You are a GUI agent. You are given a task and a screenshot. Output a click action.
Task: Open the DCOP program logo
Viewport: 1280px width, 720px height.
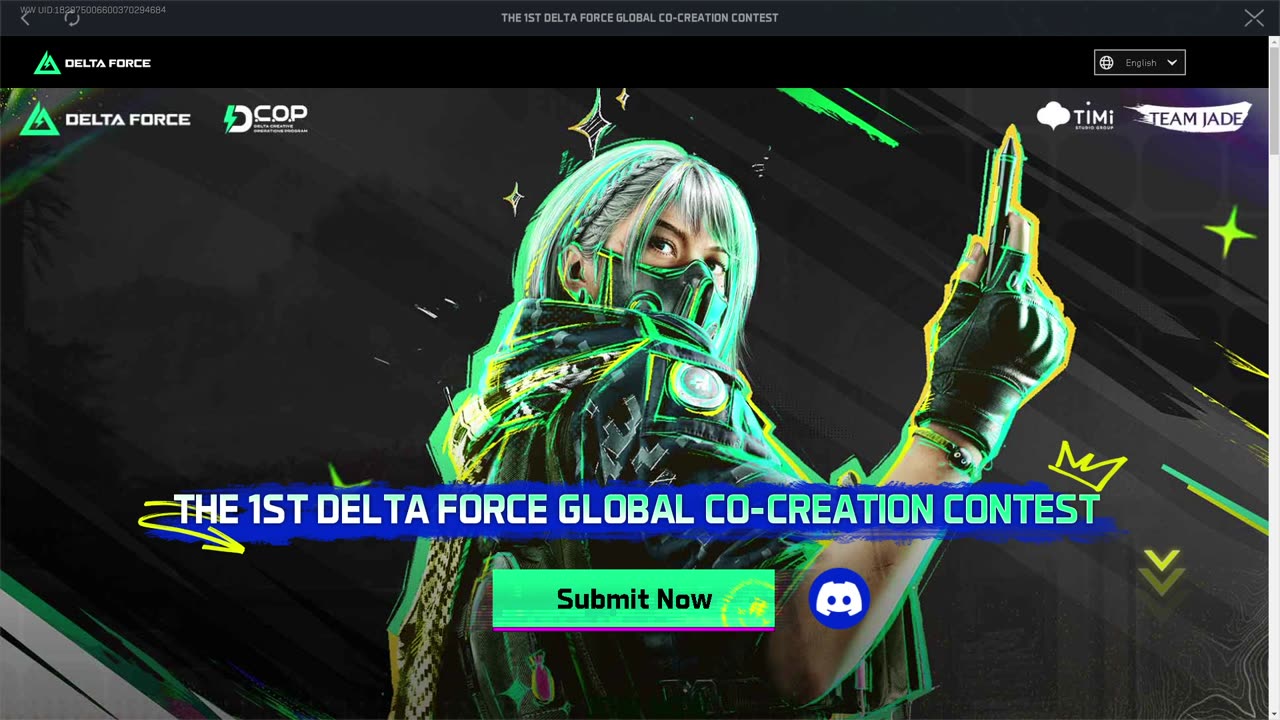pyautogui.click(x=265, y=119)
